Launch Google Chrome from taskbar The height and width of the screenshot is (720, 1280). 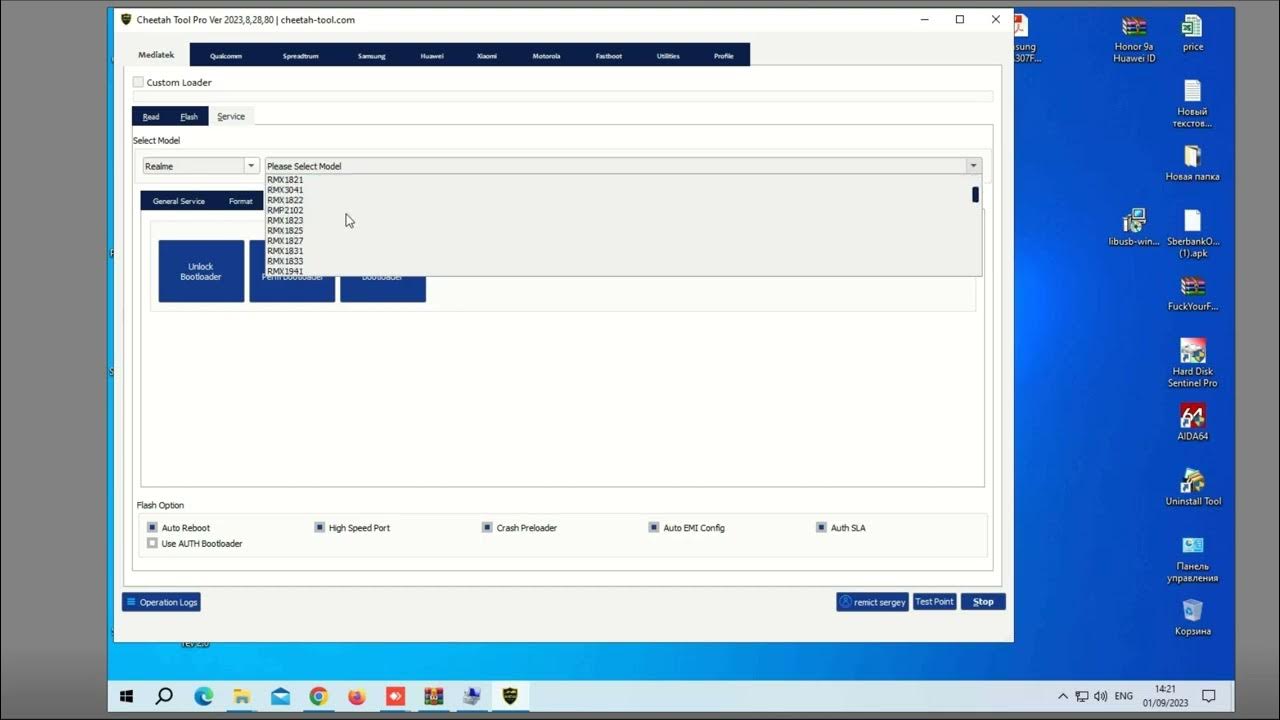tap(318, 696)
